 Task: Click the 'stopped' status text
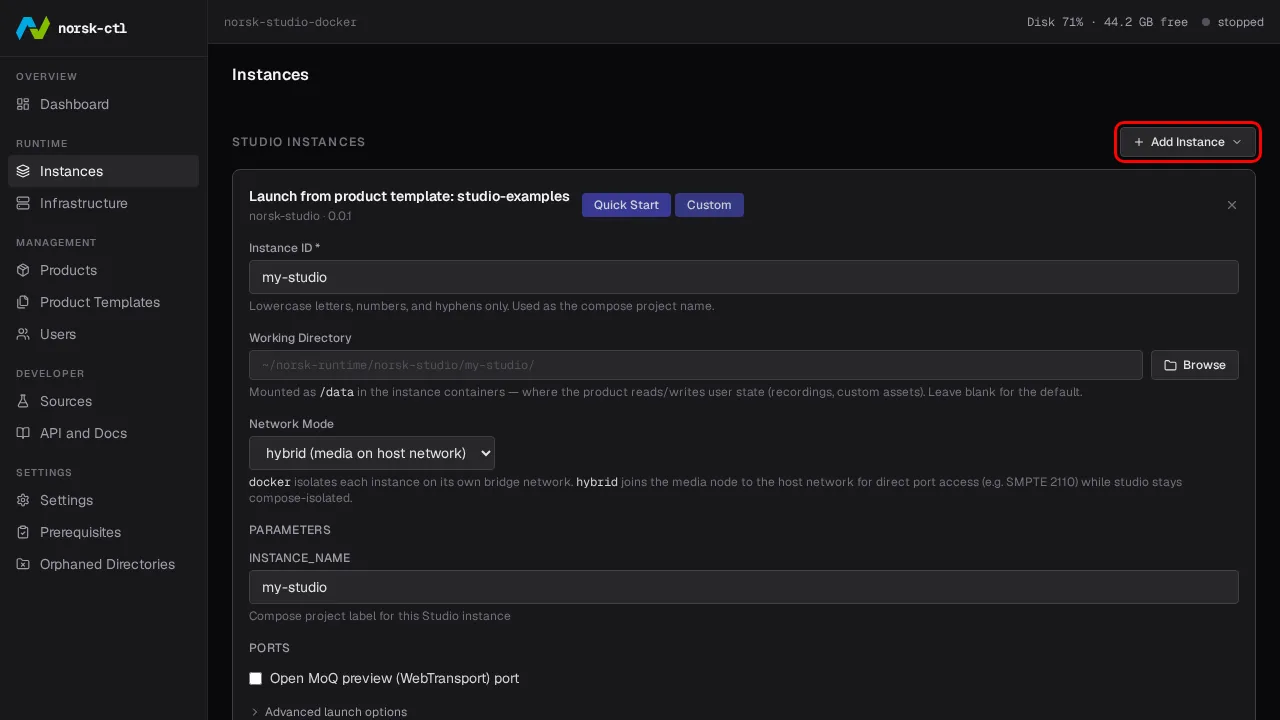coord(1240,22)
